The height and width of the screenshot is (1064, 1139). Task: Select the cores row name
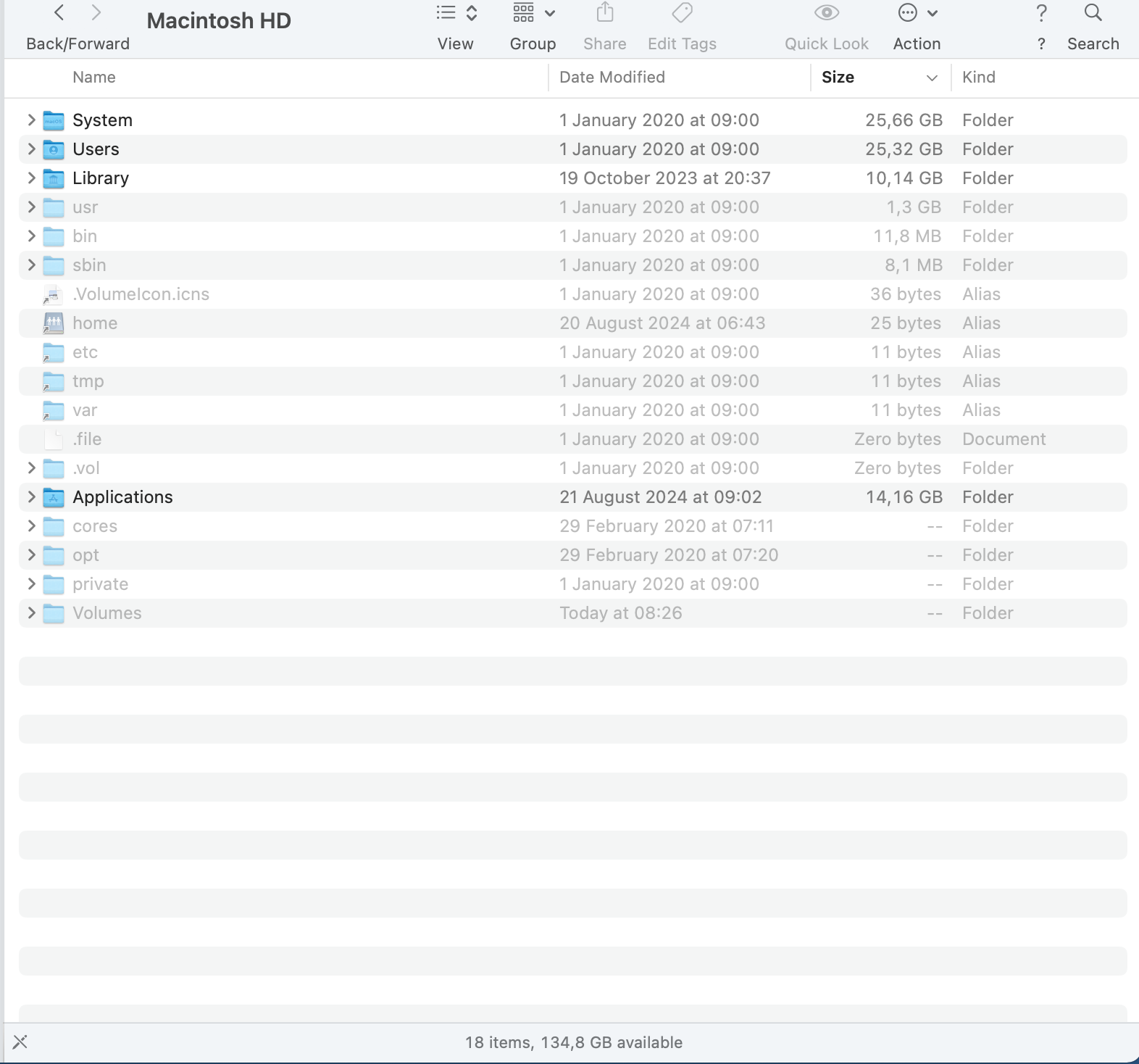point(95,526)
